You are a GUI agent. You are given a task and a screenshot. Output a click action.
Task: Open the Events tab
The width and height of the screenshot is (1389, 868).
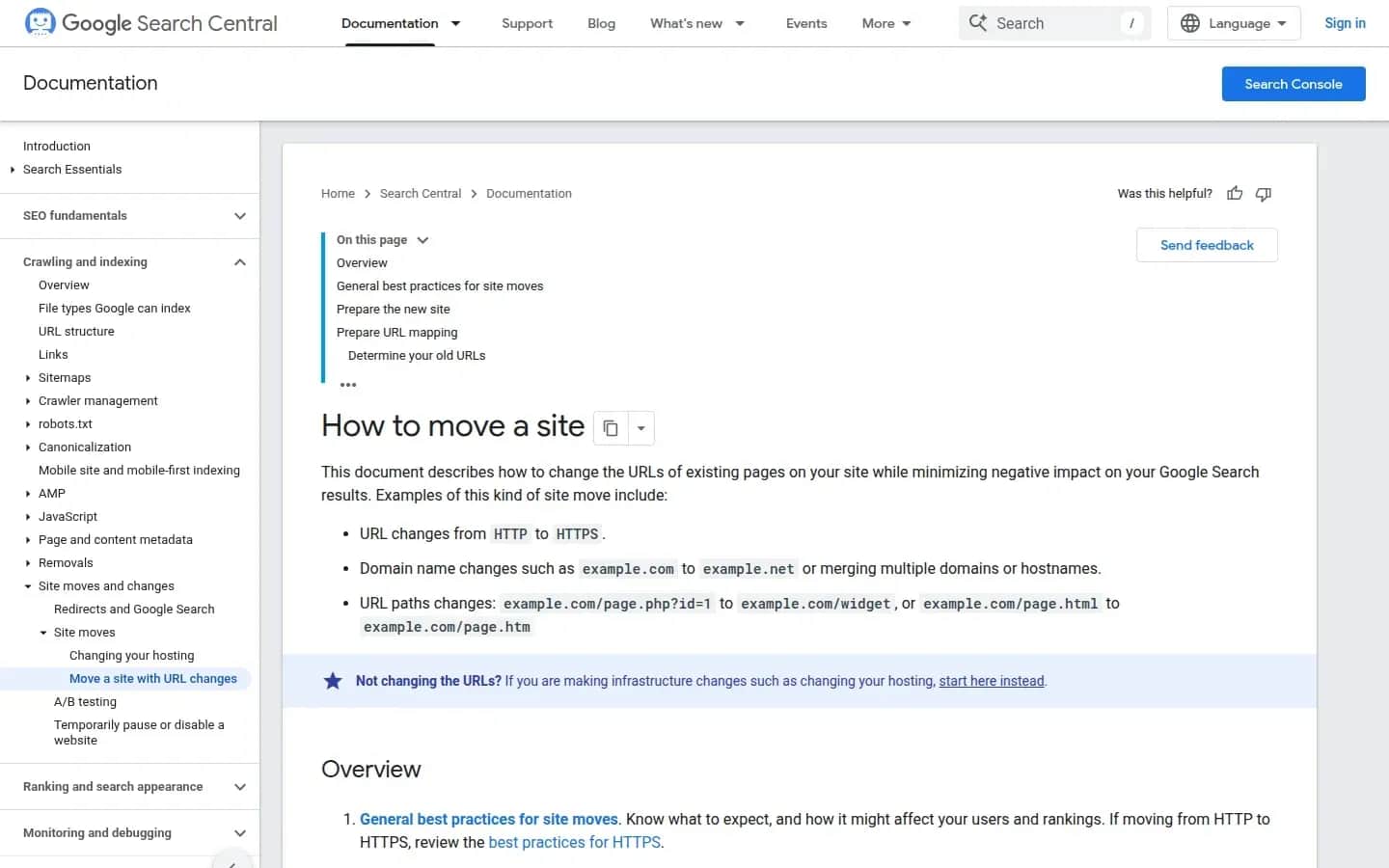point(806,23)
